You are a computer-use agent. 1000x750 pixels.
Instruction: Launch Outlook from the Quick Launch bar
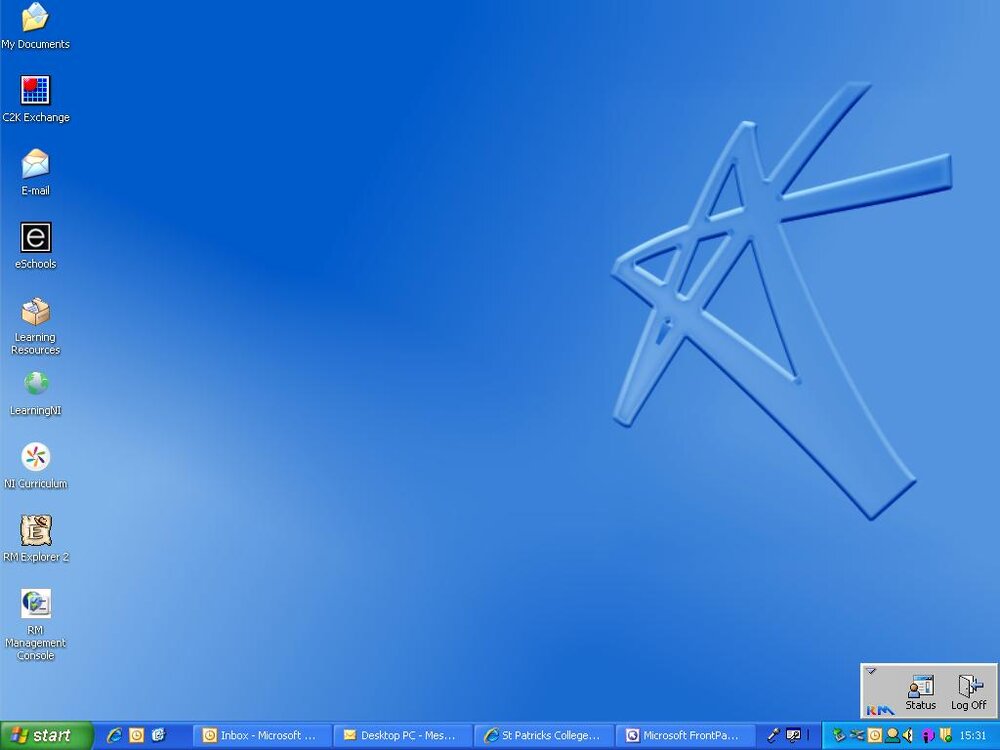tap(136, 736)
